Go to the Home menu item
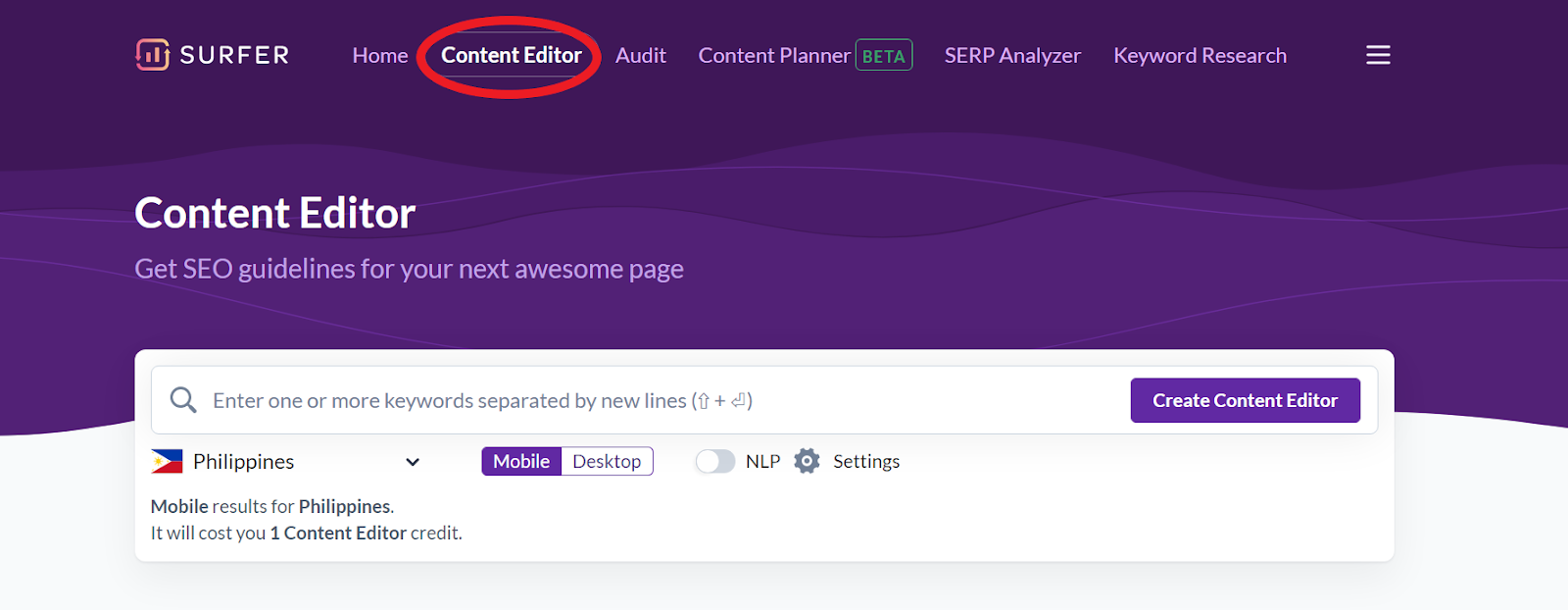 (380, 56)
